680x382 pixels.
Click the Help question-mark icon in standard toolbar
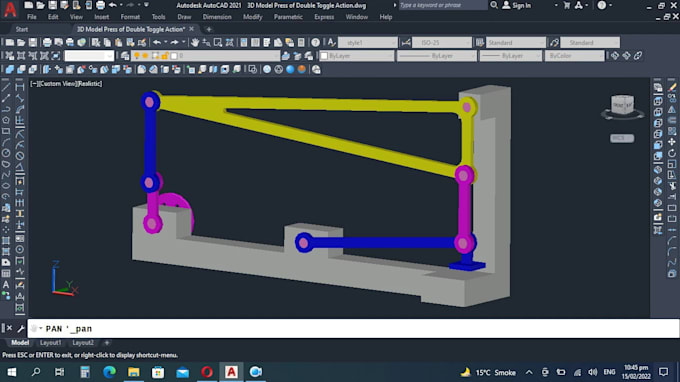tap(315, 42)
